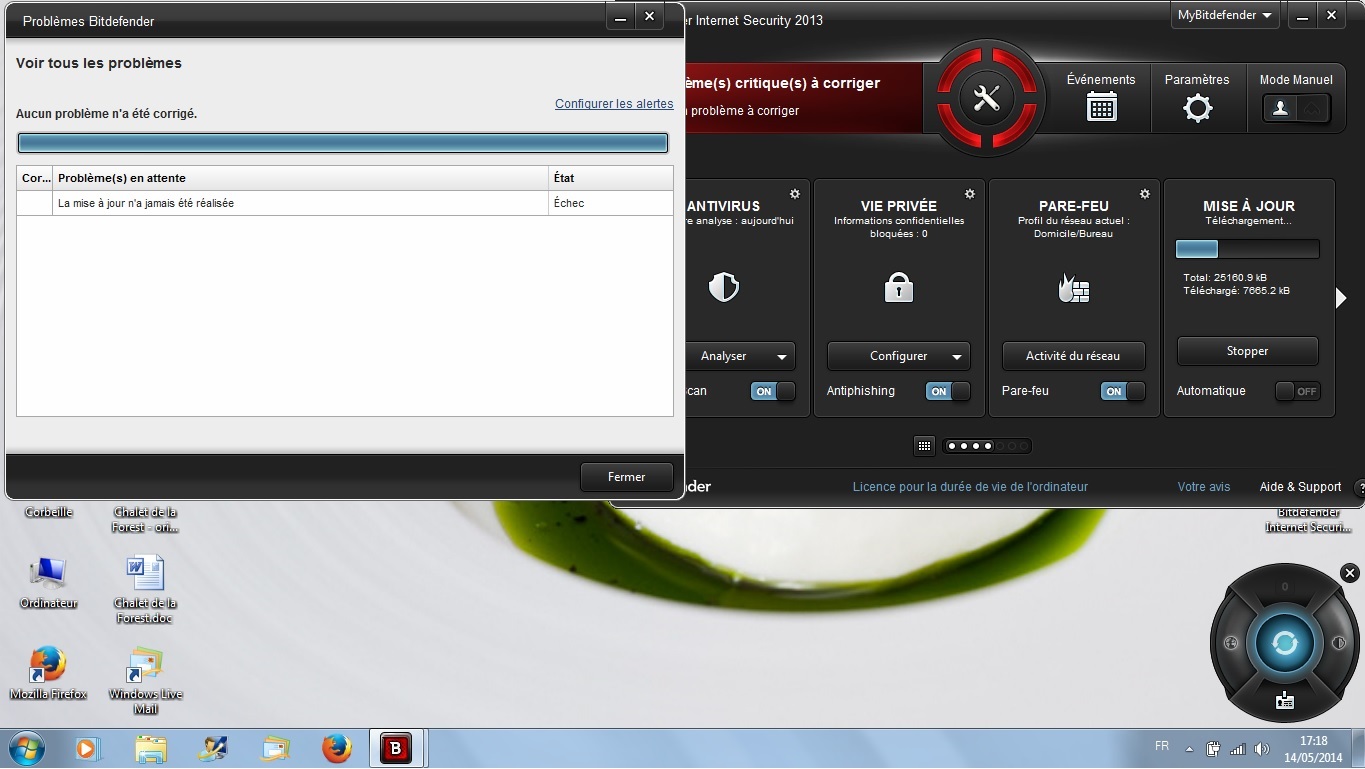Viewport: 1365px width, 769px height.
Task: Launch Firefox from the taskbar
Action: coord(337,748)
